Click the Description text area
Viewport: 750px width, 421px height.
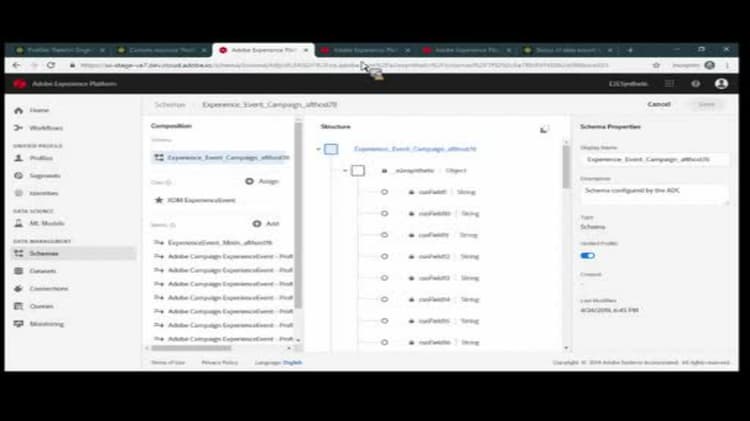654,194
